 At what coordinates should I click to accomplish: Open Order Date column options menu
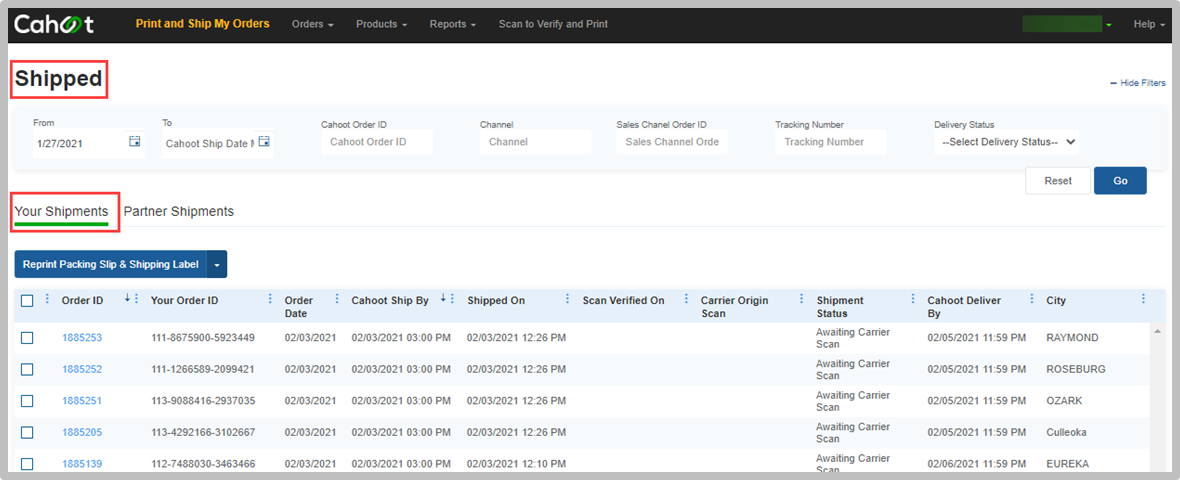click(336, 299)
